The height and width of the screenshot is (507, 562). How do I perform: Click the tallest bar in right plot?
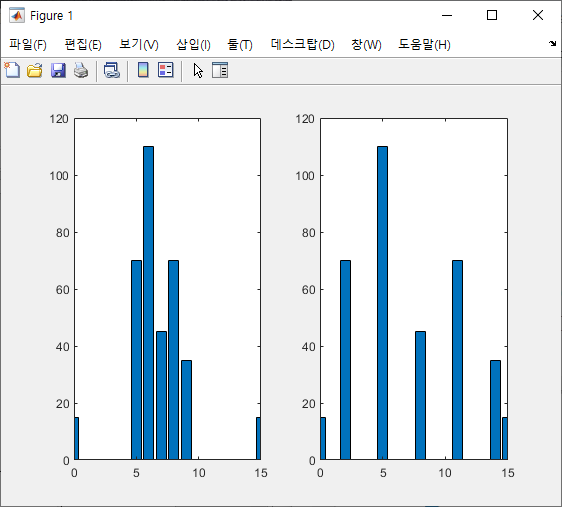382,303
